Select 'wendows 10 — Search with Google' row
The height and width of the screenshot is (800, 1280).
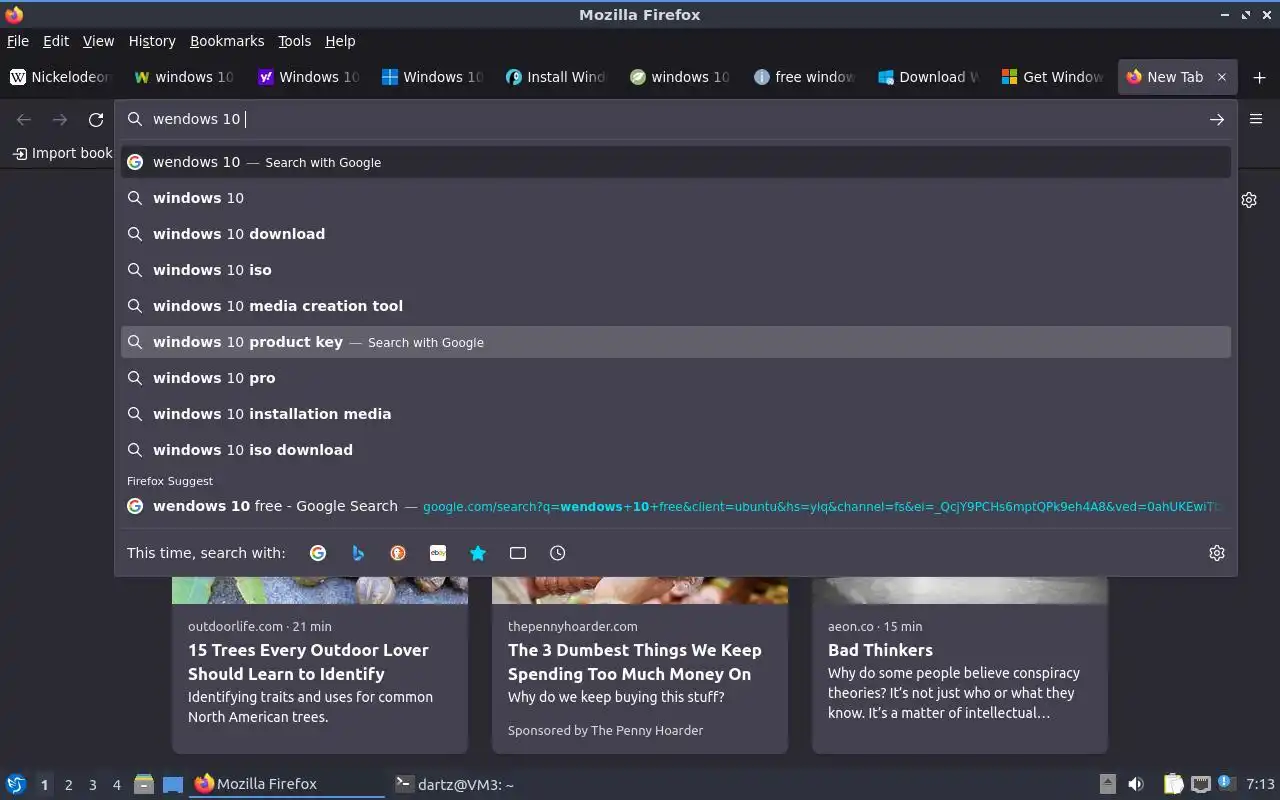(676, 162)
